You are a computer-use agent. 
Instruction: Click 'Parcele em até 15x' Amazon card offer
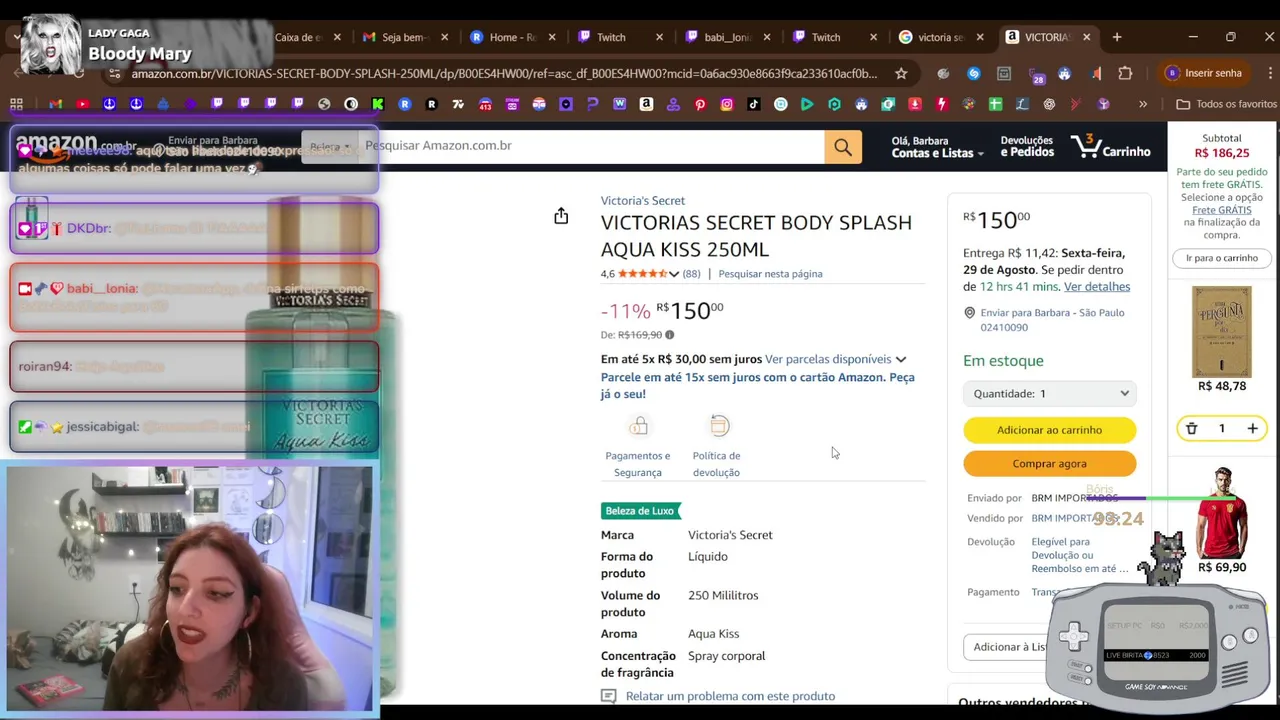coord(757,386)
